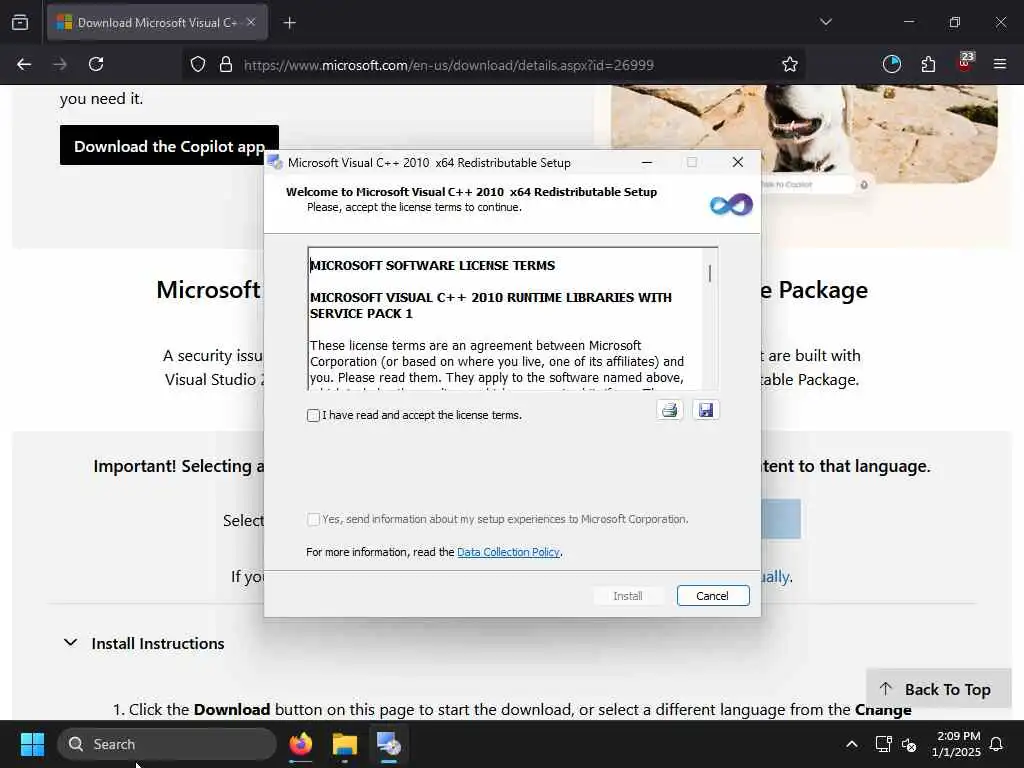Open the notifications bell icon
The image size is (1024, 768).
point(996,744)
